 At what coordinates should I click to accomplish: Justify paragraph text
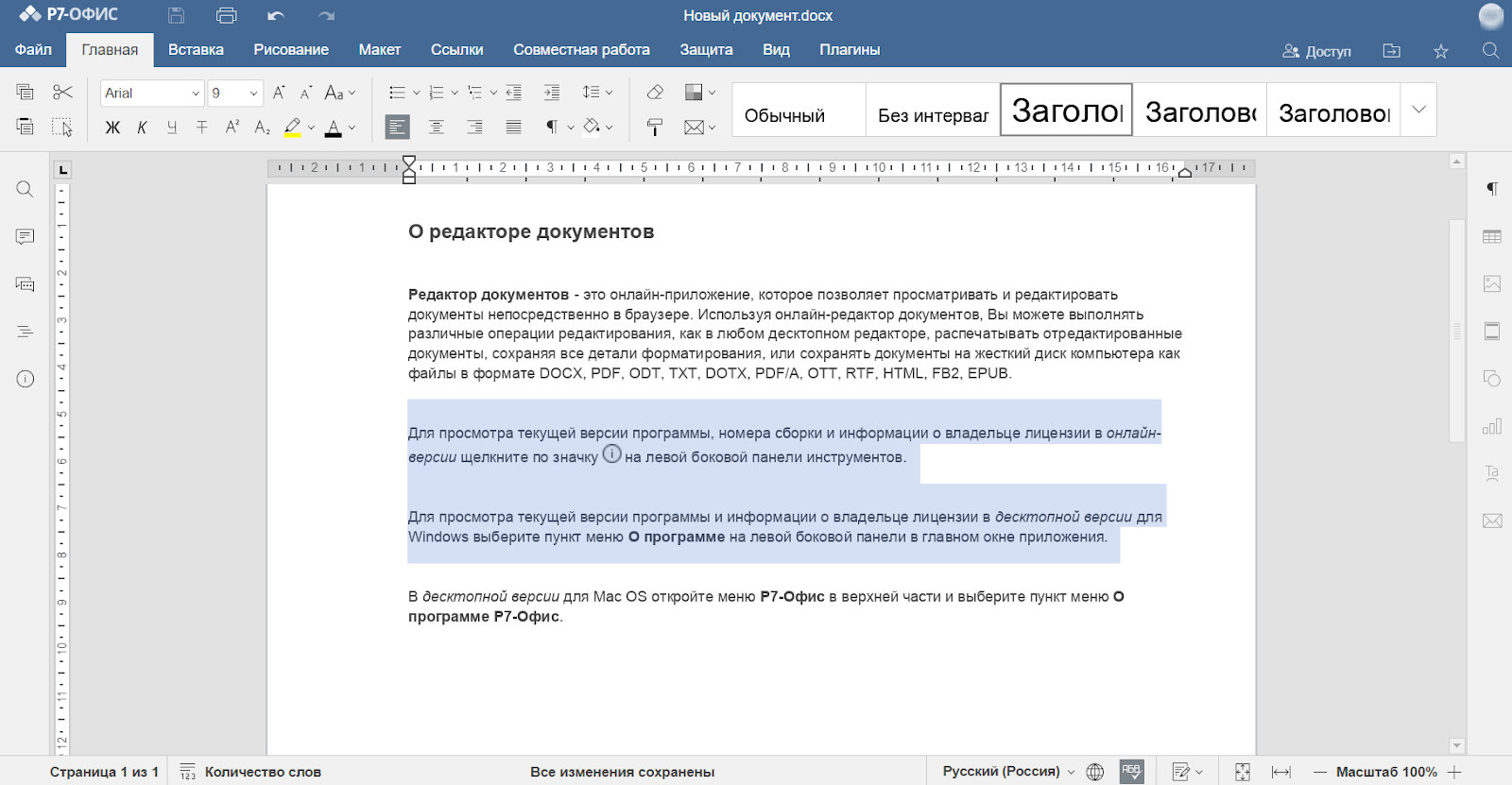coord(514,127)
